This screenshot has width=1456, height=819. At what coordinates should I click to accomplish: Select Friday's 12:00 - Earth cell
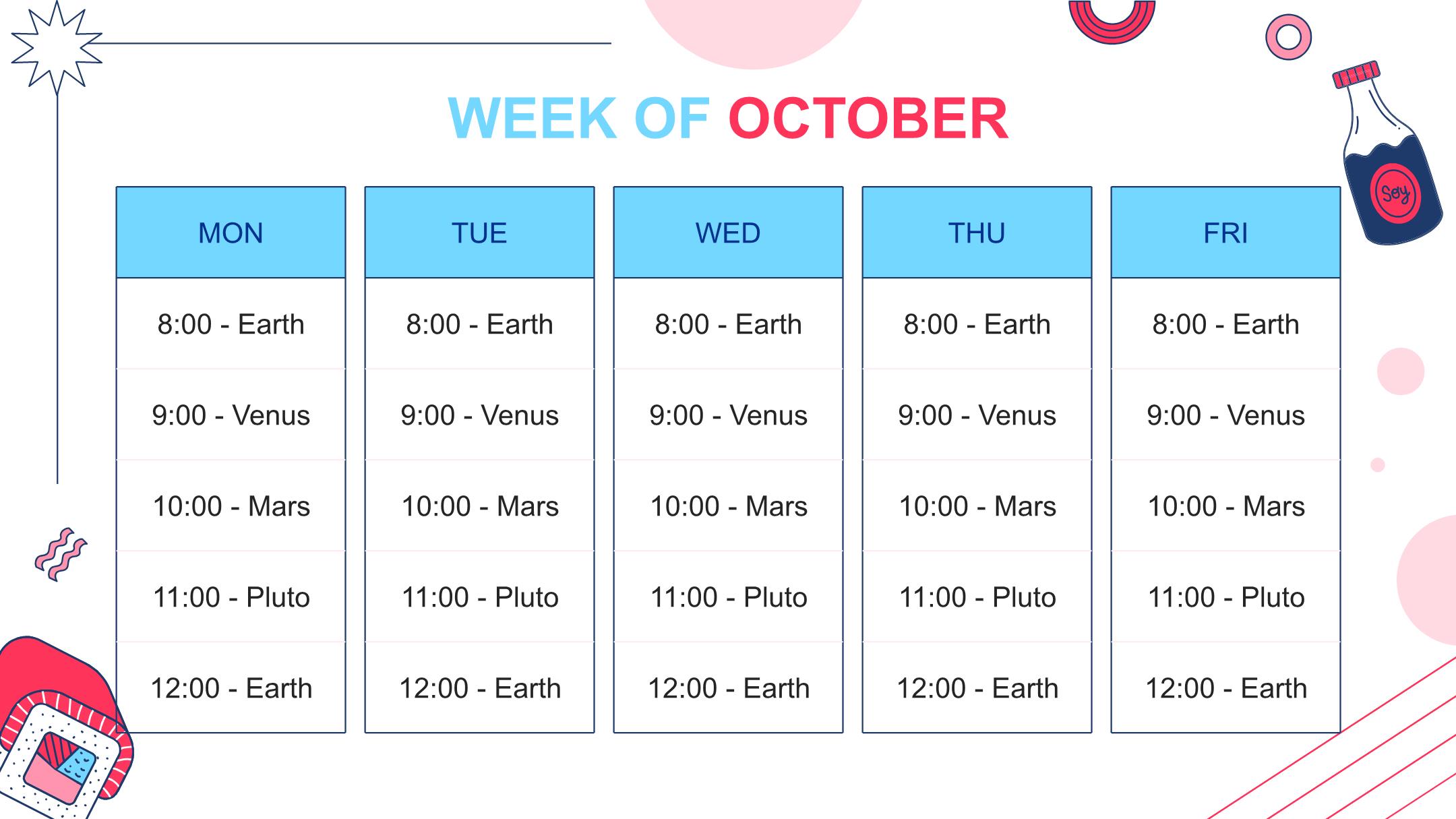click(1225, 688)
